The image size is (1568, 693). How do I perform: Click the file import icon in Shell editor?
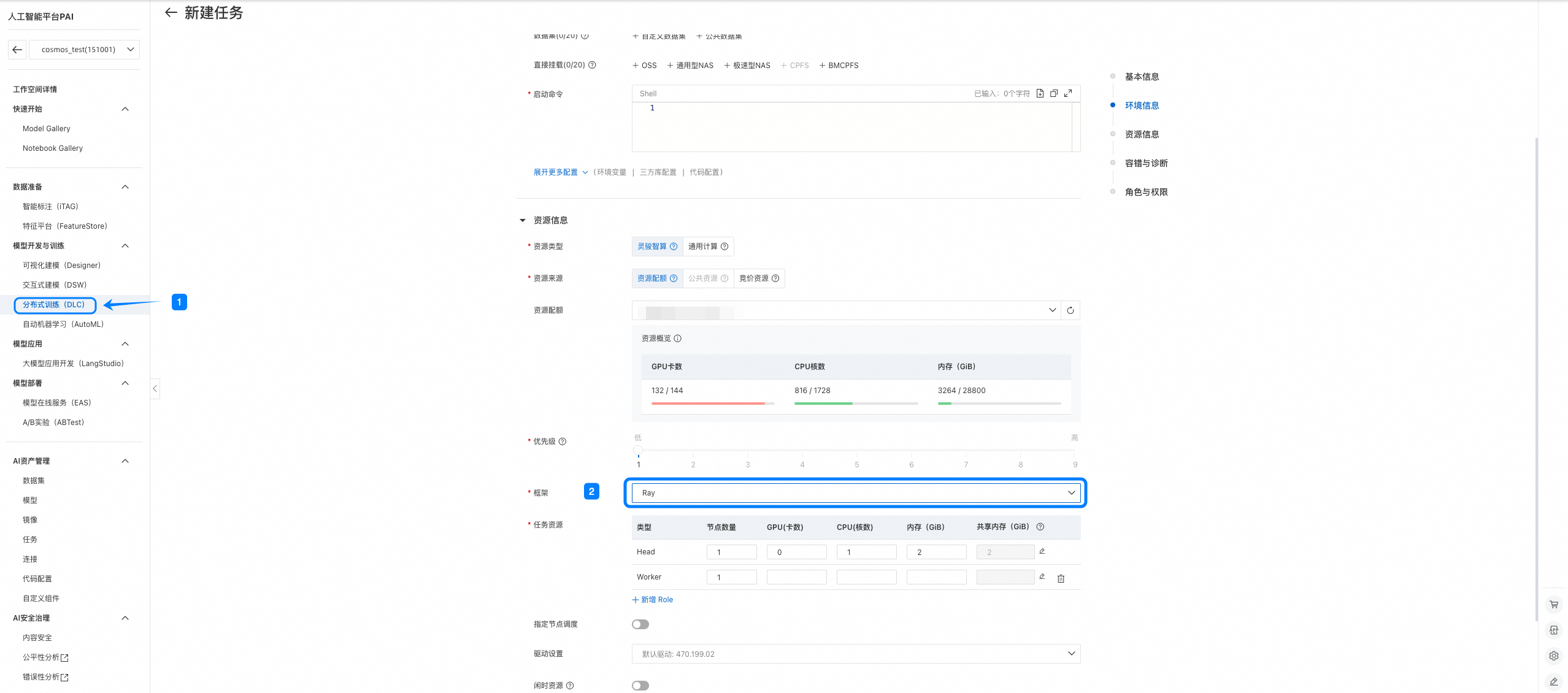pos(1040,93)
